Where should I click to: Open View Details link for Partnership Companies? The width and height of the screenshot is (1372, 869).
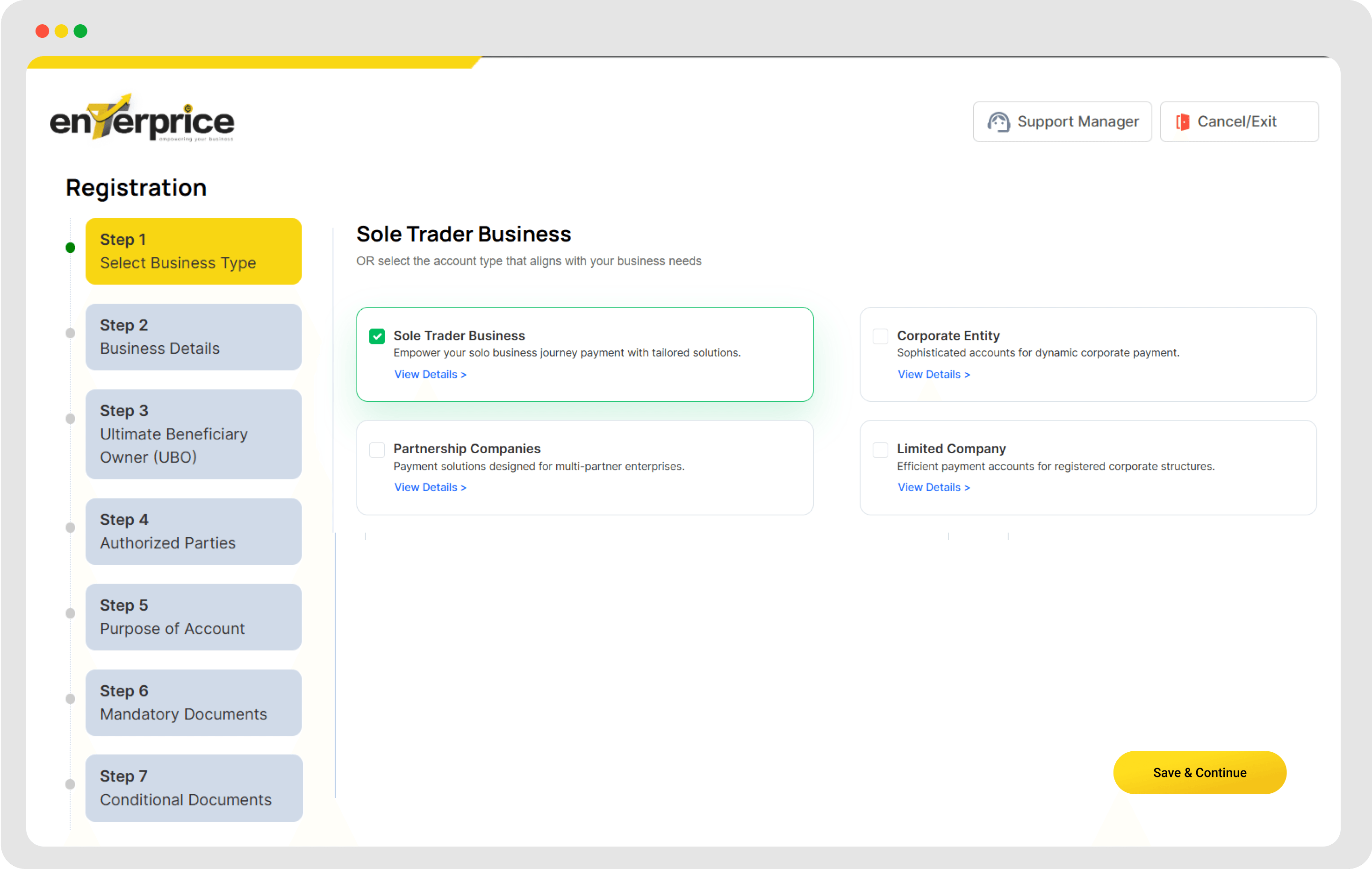pos(430,487)
